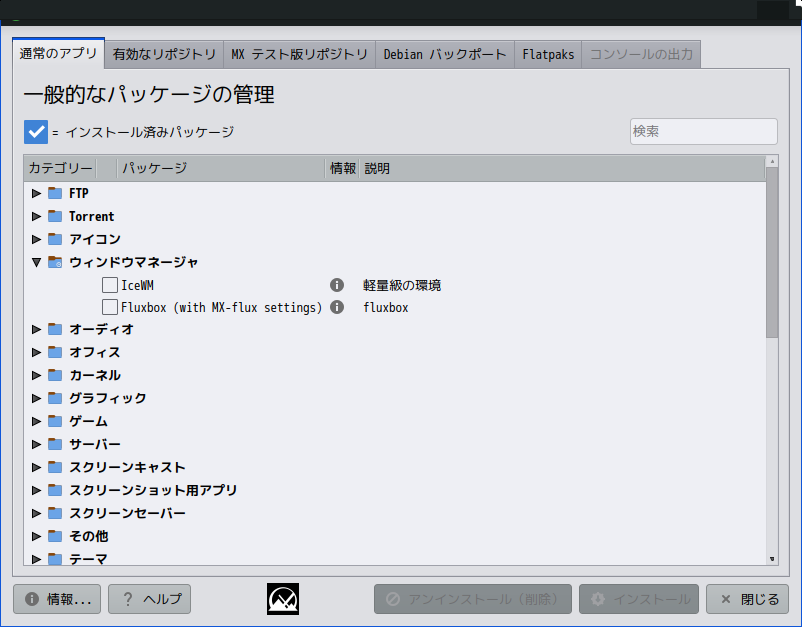Viewport: 802px width, 627px height.
Task: Click the folder icon beside テーマ
Action: (x=54, y=559)
